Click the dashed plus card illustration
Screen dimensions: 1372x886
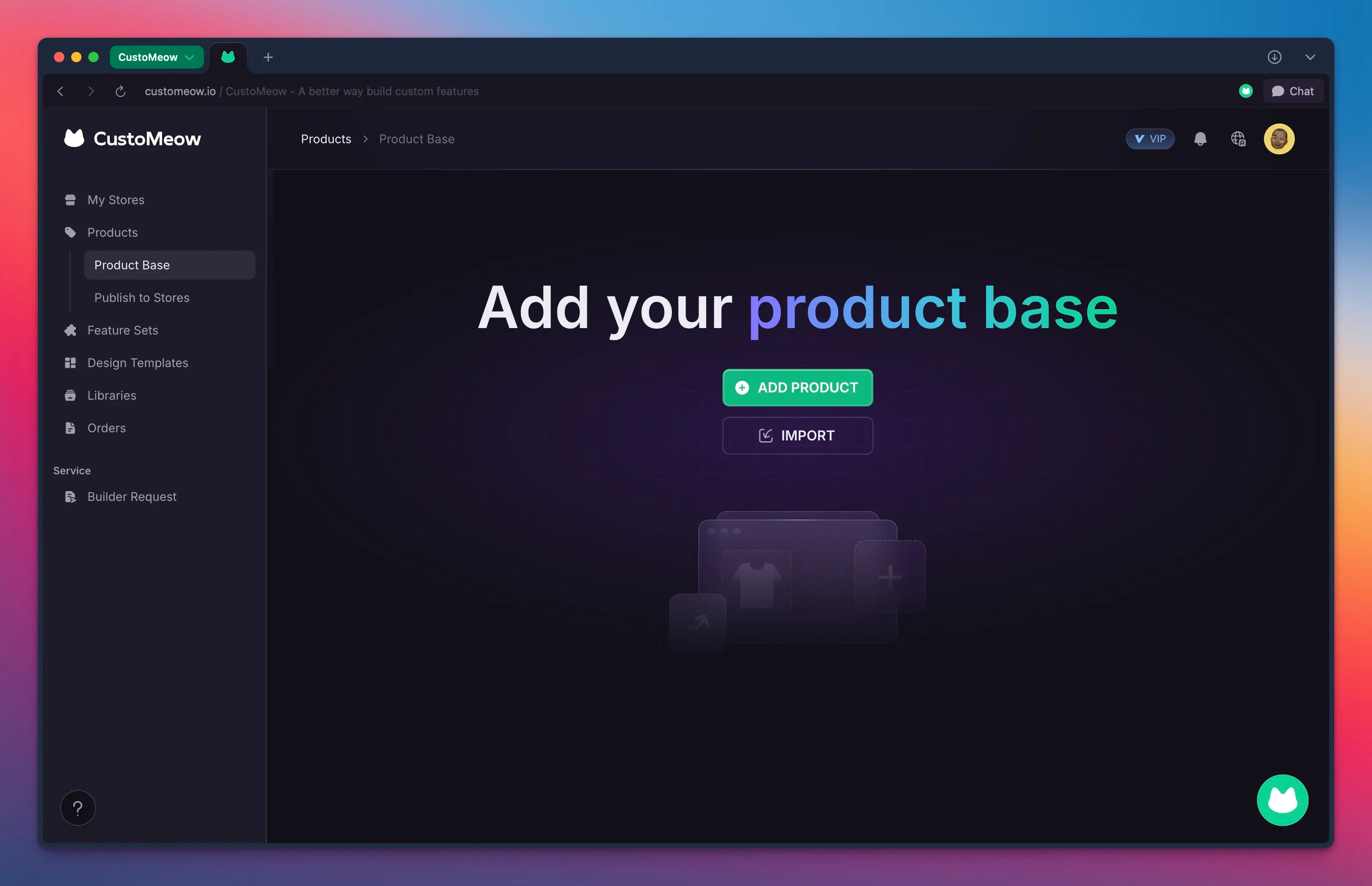(x=890, y=576)
